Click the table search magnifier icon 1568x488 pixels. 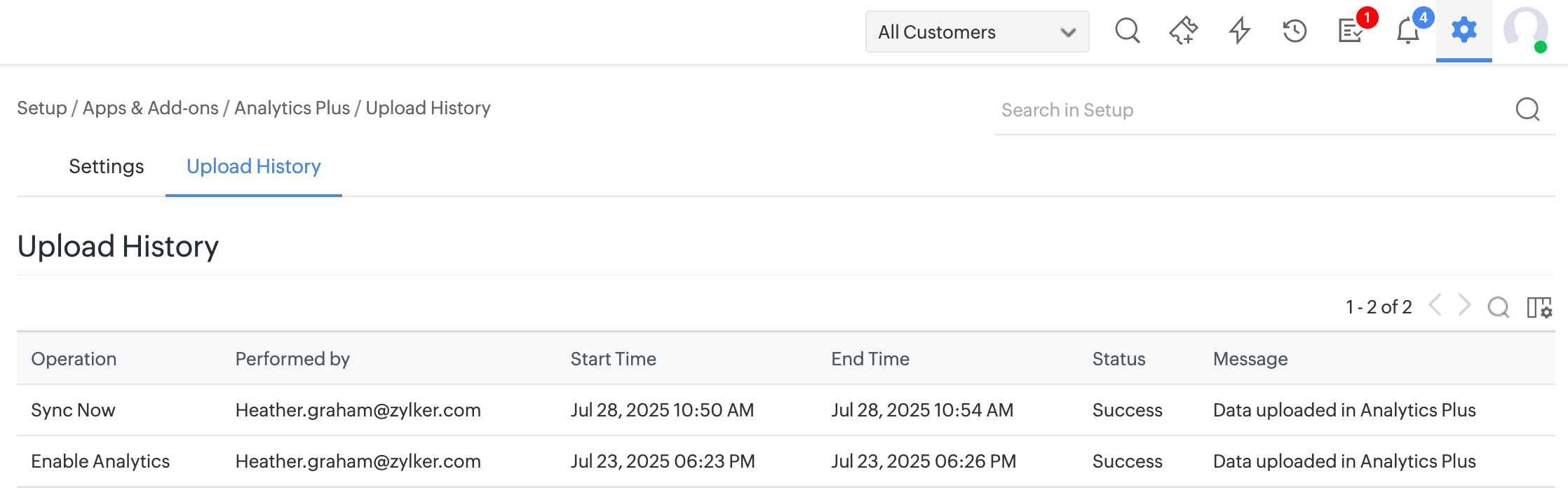(x=1498, y=307)
